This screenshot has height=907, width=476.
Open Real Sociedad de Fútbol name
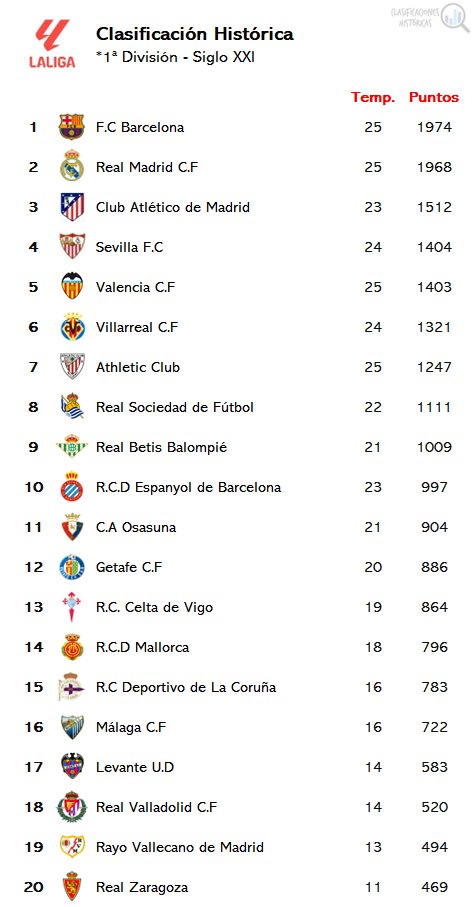175,407
